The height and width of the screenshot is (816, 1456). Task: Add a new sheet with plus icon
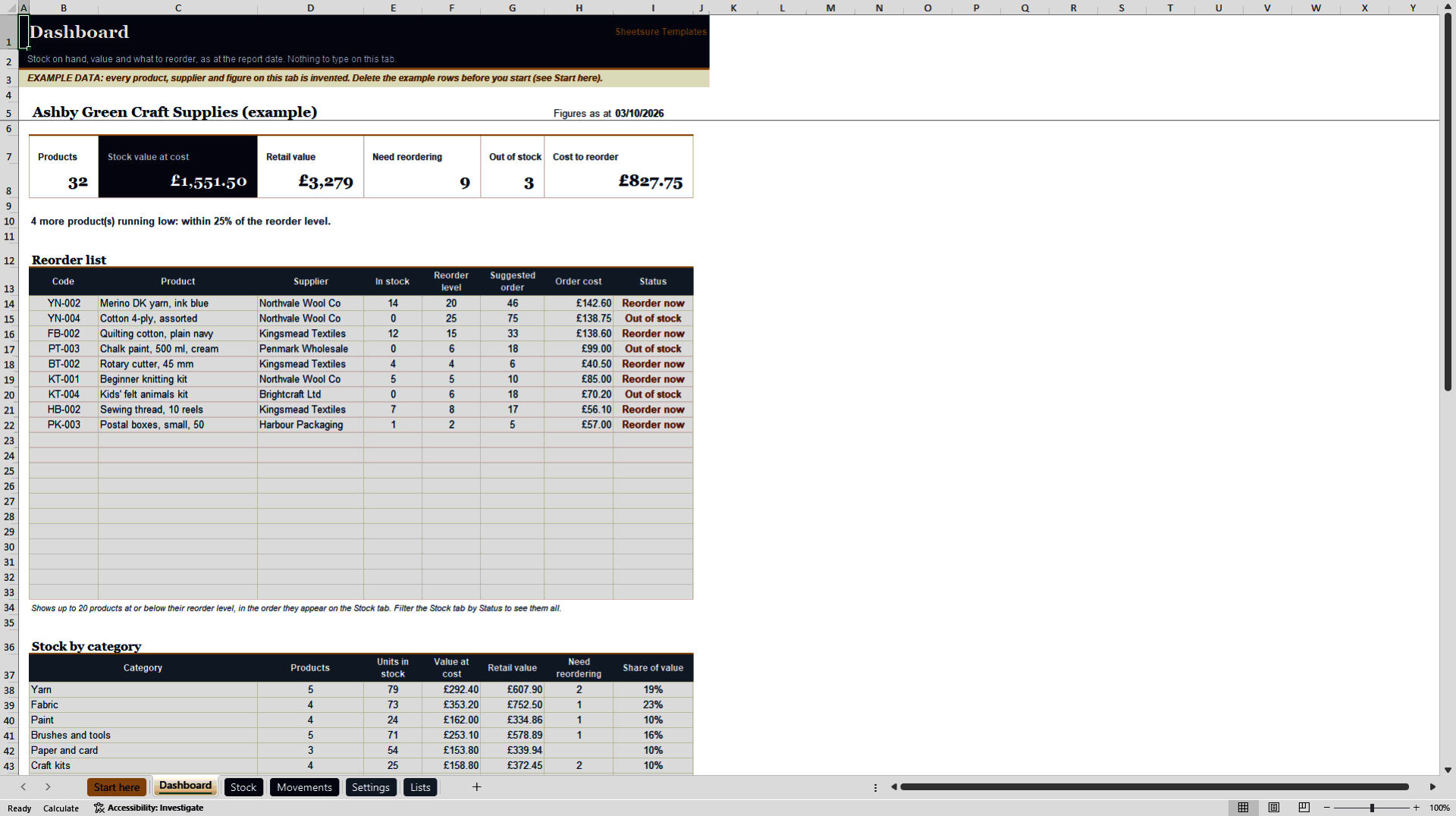(476, 787)
